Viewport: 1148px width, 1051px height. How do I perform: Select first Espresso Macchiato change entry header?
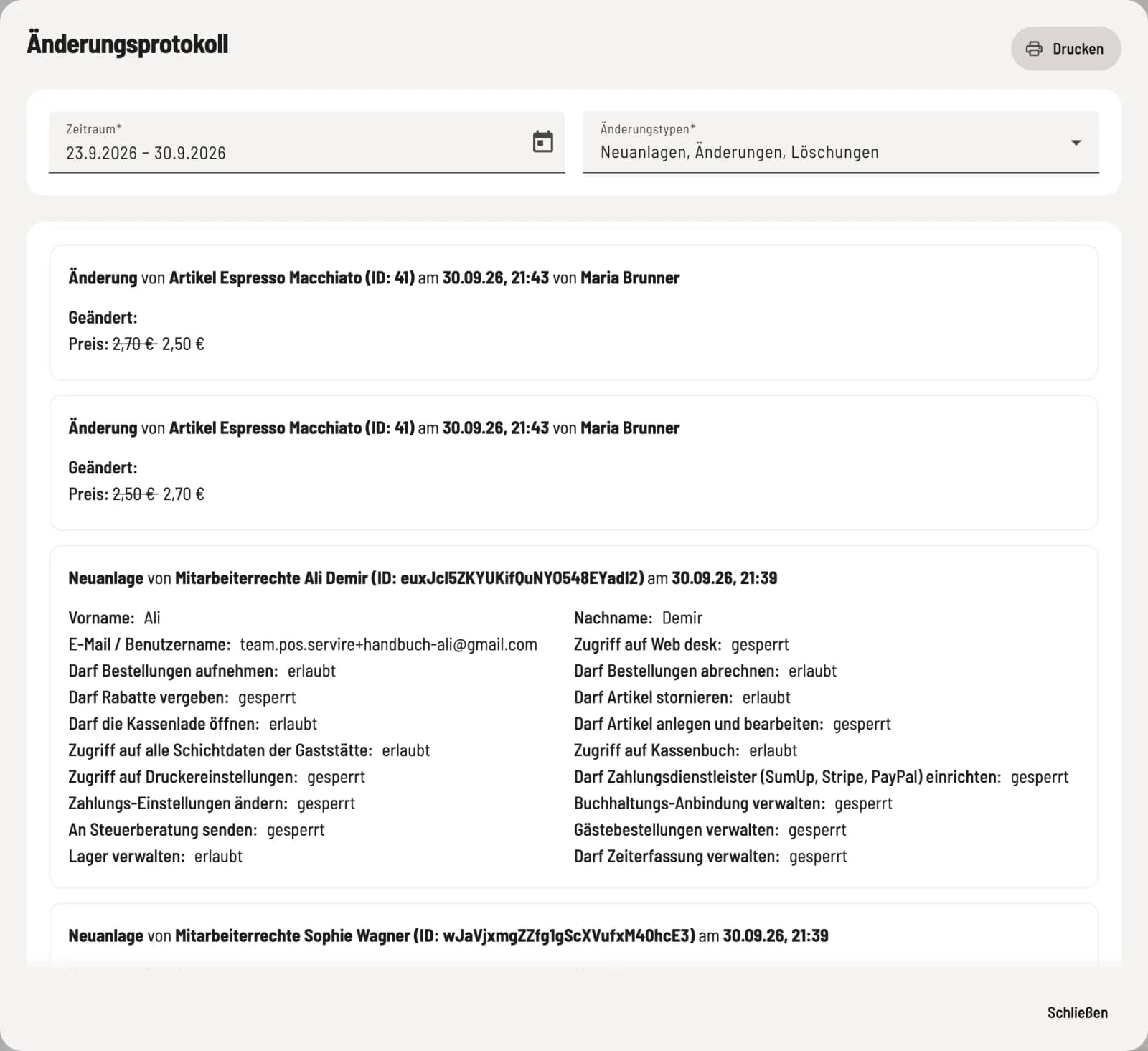(374, 278)
